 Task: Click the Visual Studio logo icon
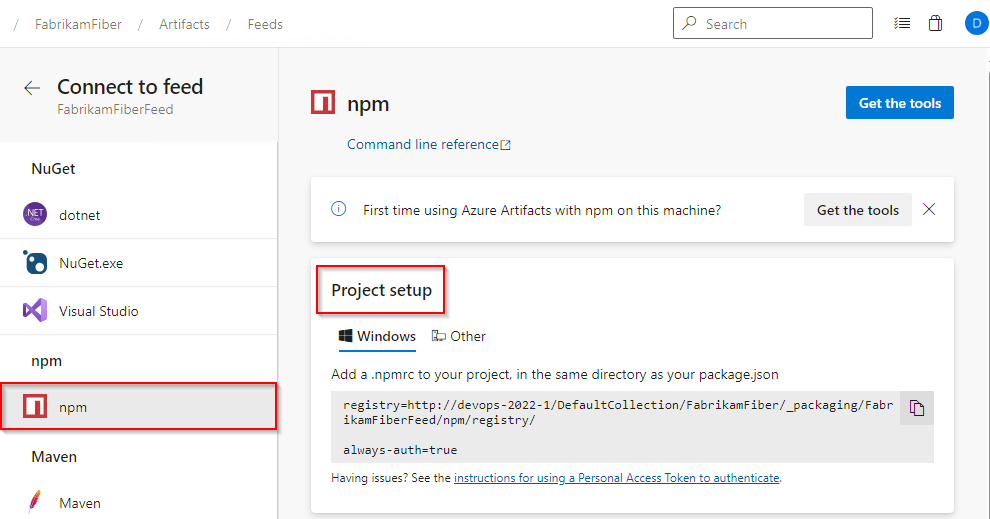coord(35,311)
